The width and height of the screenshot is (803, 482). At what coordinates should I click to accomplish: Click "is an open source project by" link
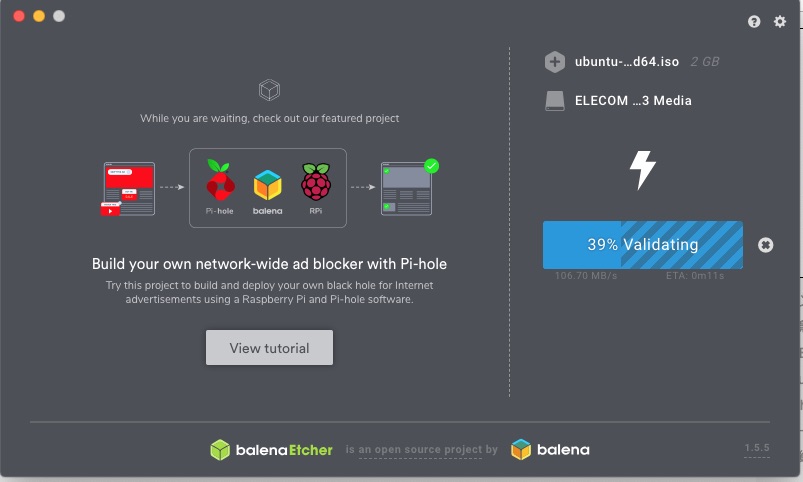[421, 449]
